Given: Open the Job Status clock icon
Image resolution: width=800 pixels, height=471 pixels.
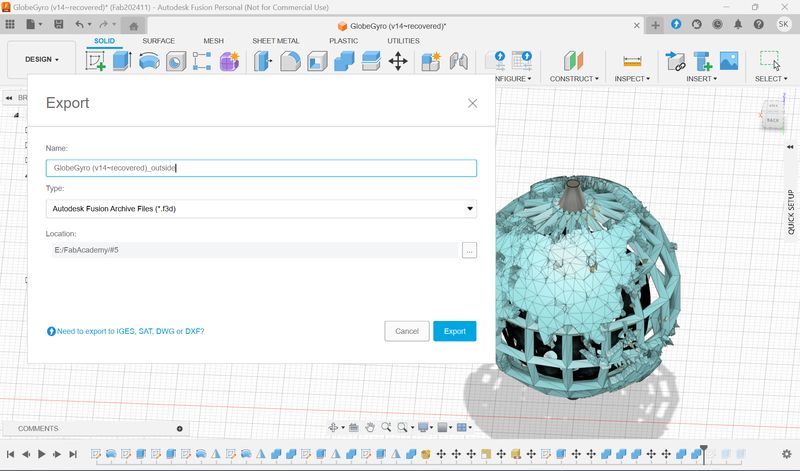Looking at the screenshot, I should [717, 24].
